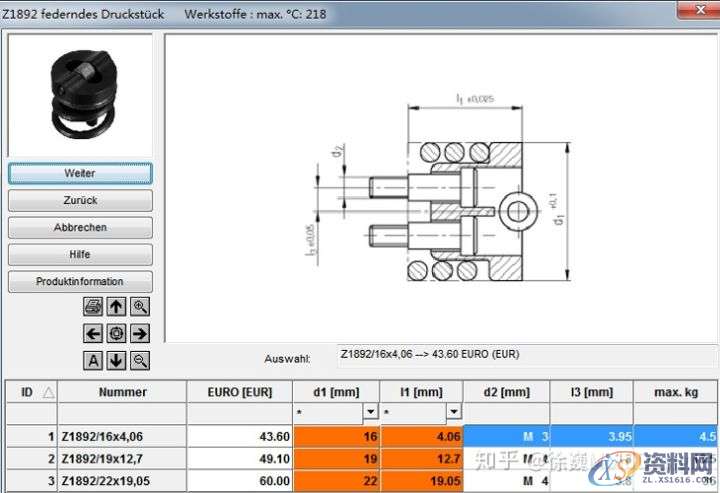This screenshot has width=720, height=493.
Task: Zoom out with magnifier minus icon
Action: pyautogui.click(x=140, y=360)
